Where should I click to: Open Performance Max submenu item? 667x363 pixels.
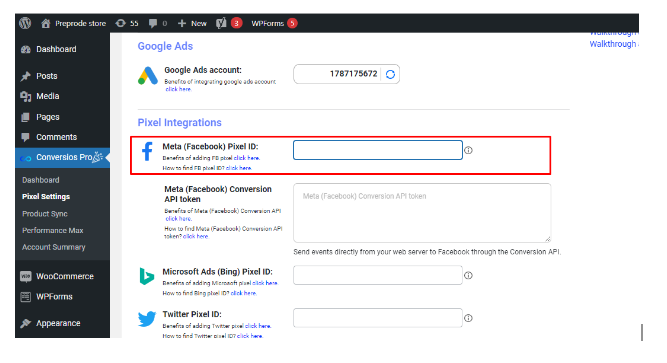click(53, 230)
